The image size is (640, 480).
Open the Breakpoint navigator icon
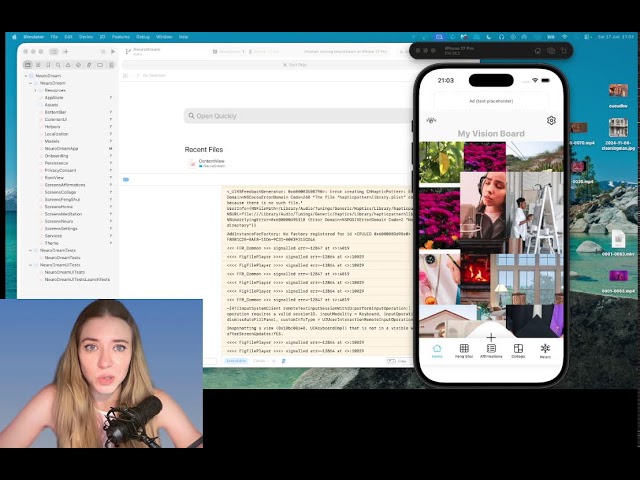(x=100, y=64)
